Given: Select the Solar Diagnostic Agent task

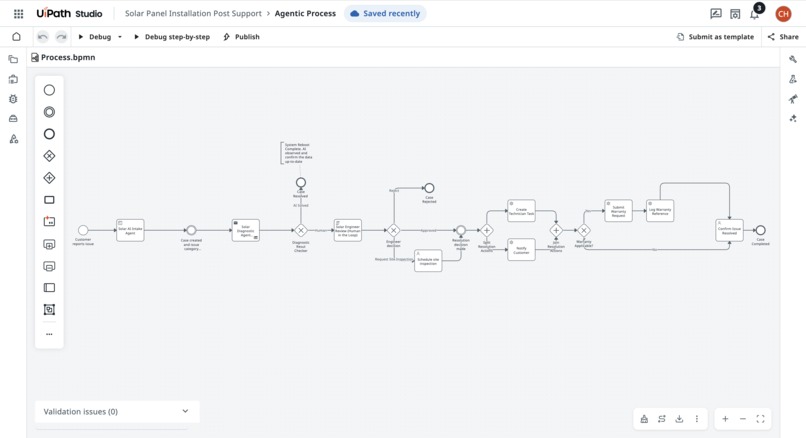Looking at the screenshot, I should 246,230.
